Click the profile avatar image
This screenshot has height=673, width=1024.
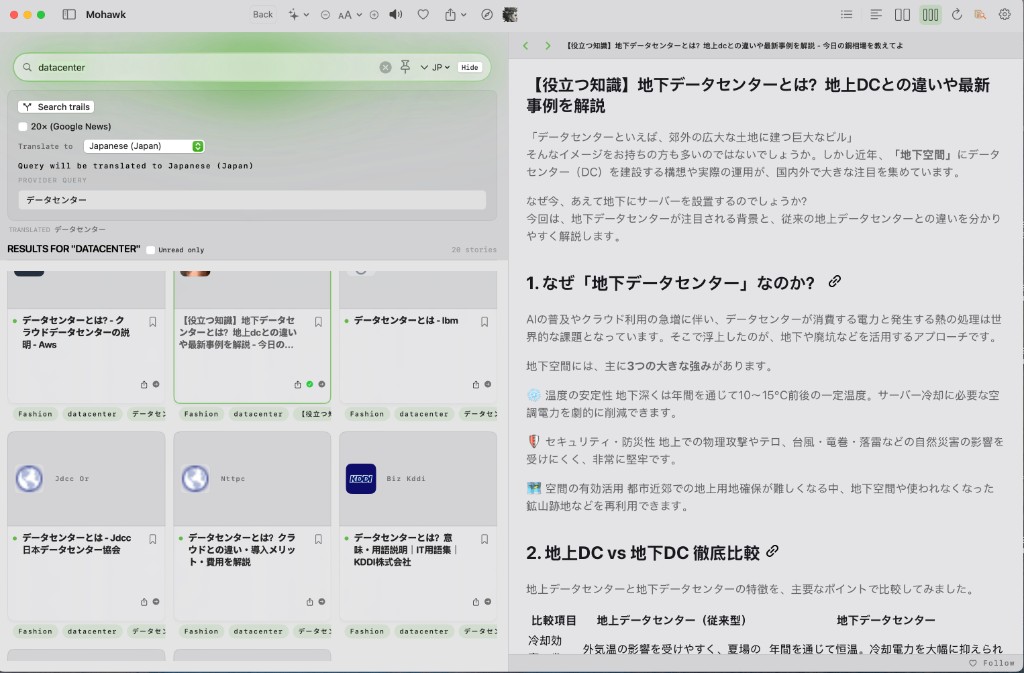tap(510, 14)
